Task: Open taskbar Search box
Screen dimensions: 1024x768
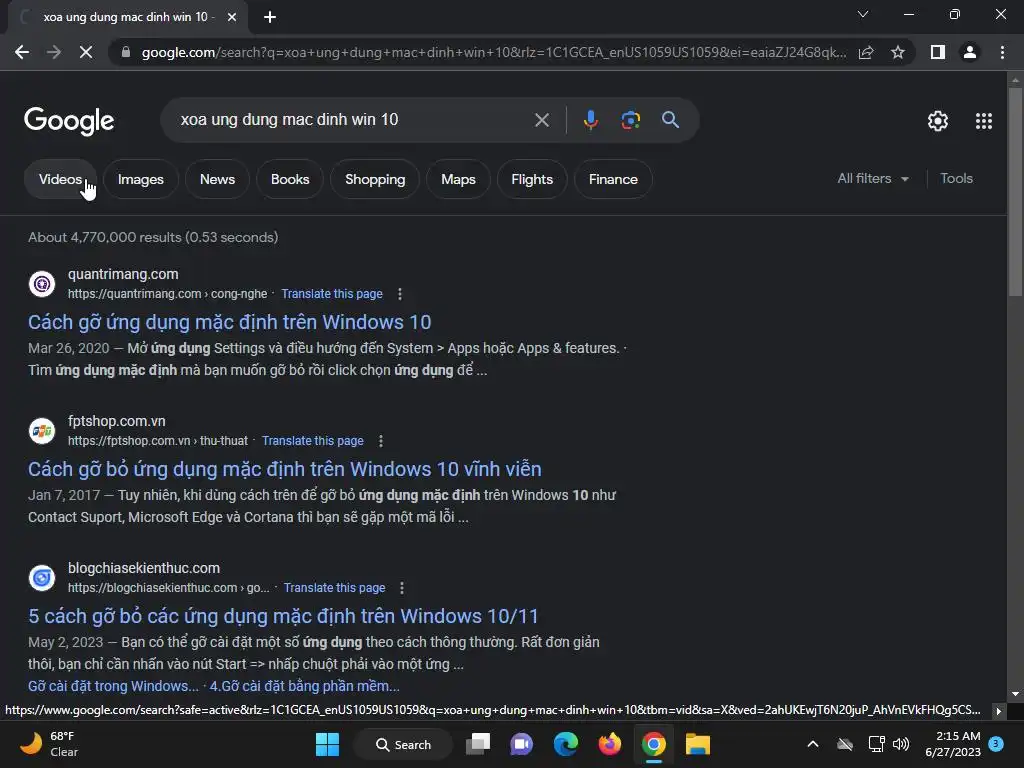Action: [x=403, y=744]
